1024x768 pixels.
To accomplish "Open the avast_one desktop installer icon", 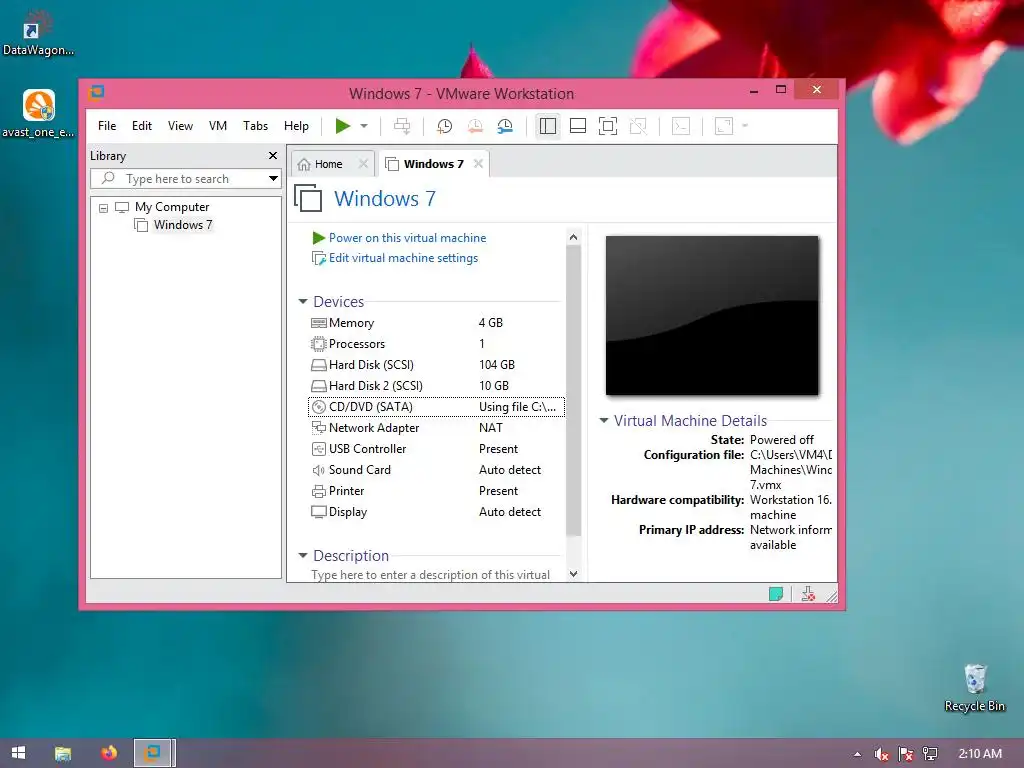I will click(x=38, y=114).
